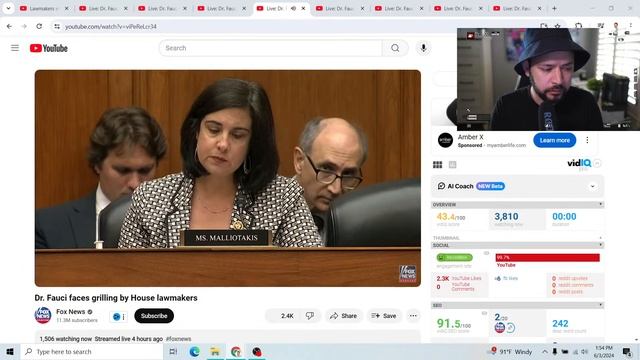Open Chrome from the taskbar
The image size is (640, 360).
[x=236, y=351]
